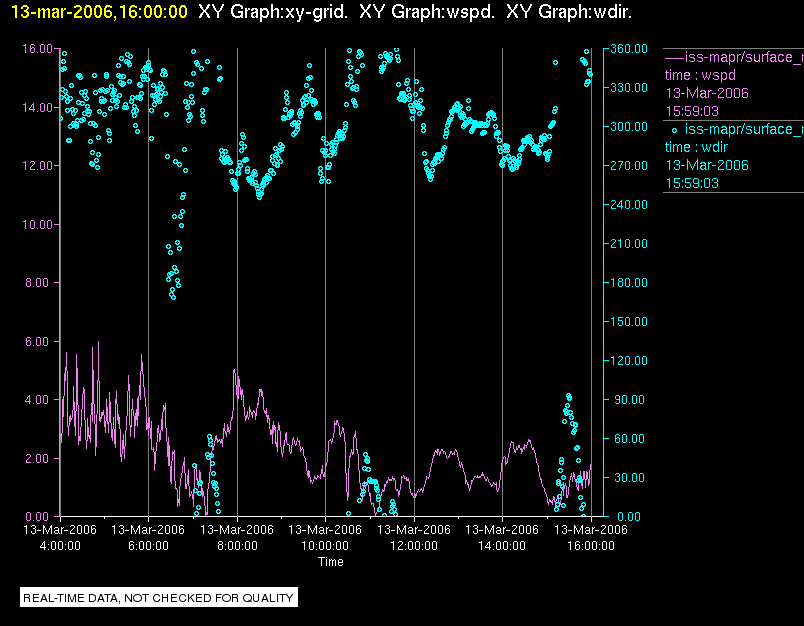Click the 8:00:00 x-axis tick label

pos(237,546)
